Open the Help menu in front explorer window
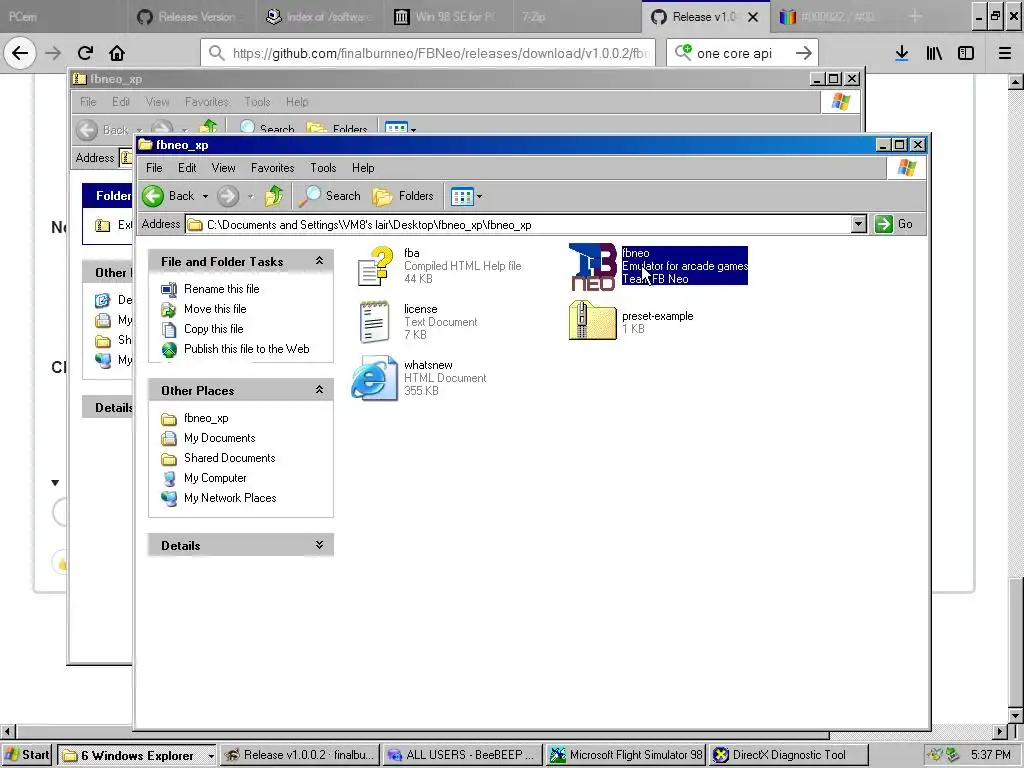 (363, 168)
